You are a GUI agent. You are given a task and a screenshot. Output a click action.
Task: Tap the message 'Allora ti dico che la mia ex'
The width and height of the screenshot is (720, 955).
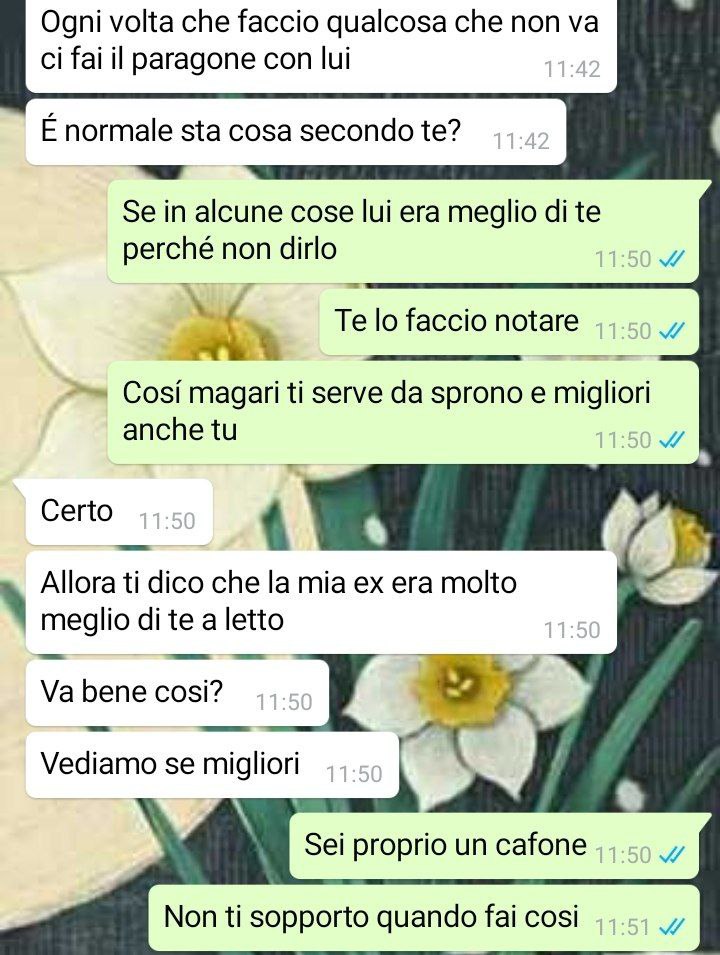tap(321, 602)
